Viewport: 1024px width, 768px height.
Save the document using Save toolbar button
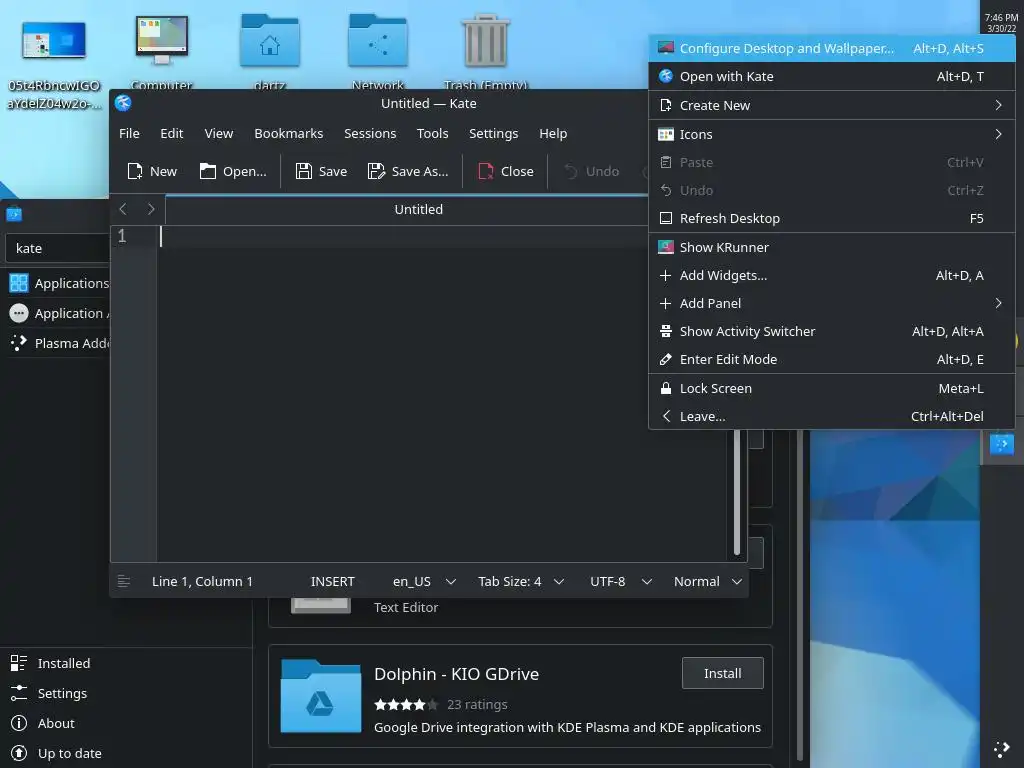(x=321, y=171)
